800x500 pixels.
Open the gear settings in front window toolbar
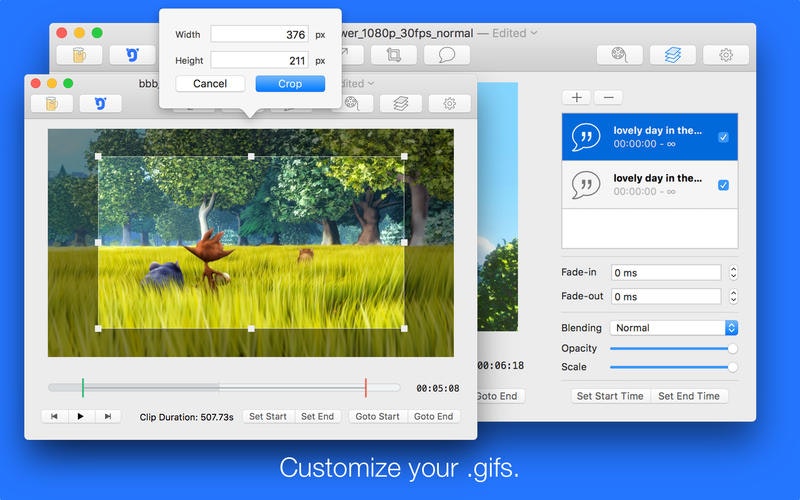(449, 104)
